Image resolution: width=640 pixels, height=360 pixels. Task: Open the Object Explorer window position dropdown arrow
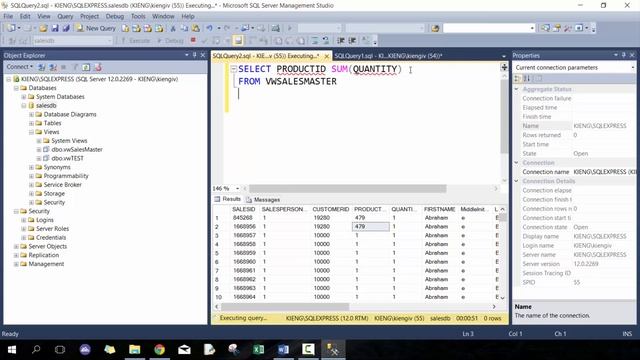pos(187,55)
